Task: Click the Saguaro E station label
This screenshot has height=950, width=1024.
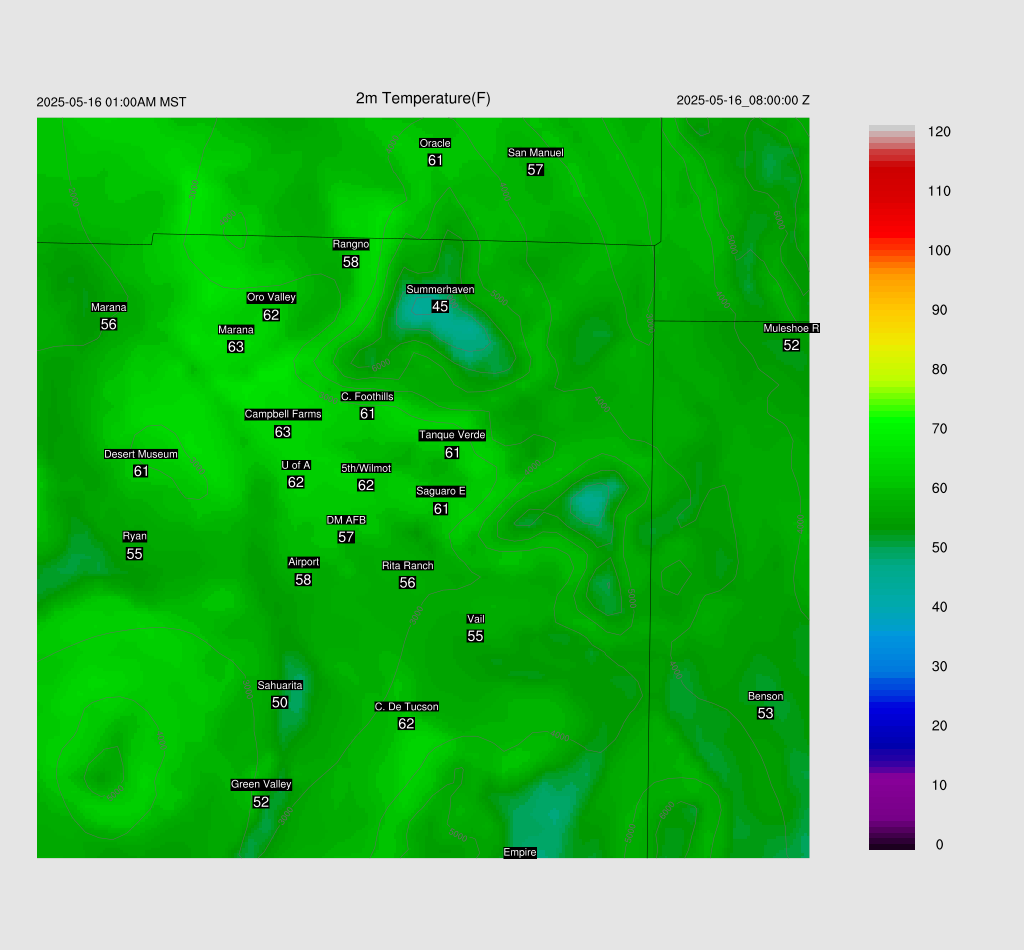Action: pyautogui.click(x=441, y=492)
